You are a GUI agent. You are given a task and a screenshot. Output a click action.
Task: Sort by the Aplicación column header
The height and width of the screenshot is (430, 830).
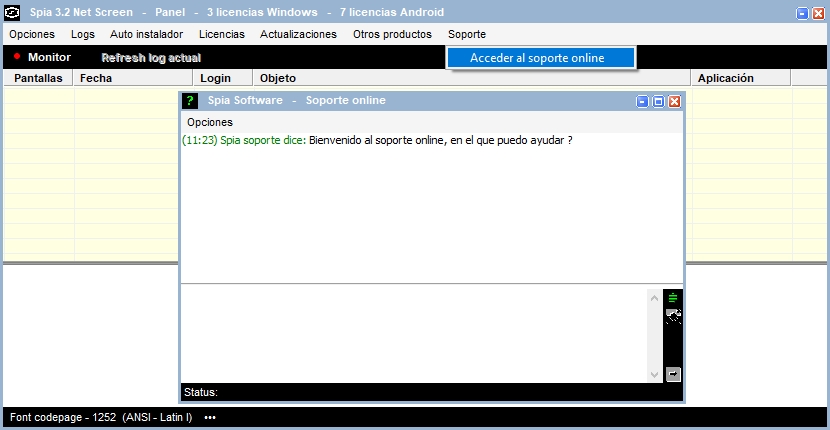tap(741, 78)
